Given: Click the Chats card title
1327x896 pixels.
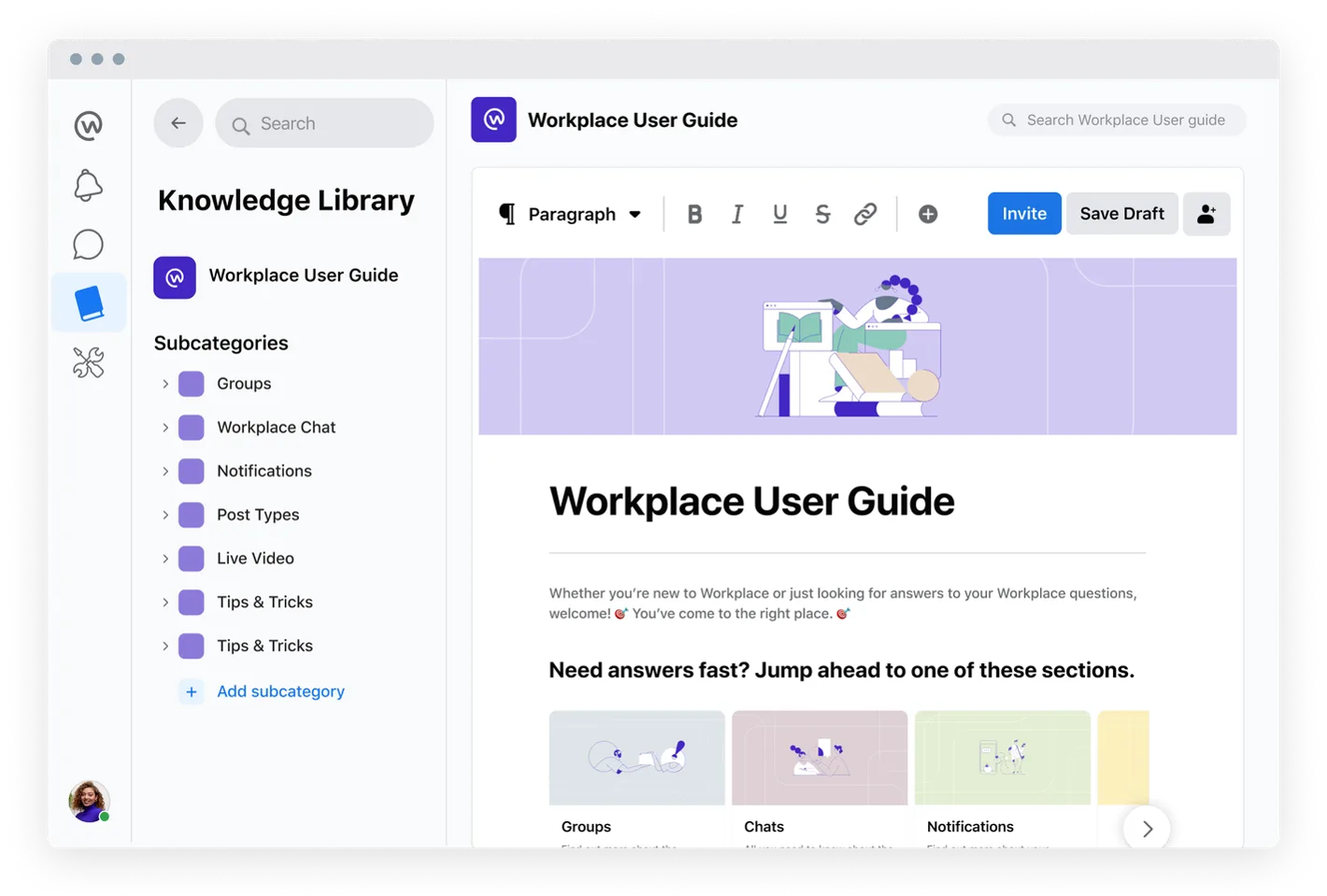Looking at the screenshot, I should [763, 827].
